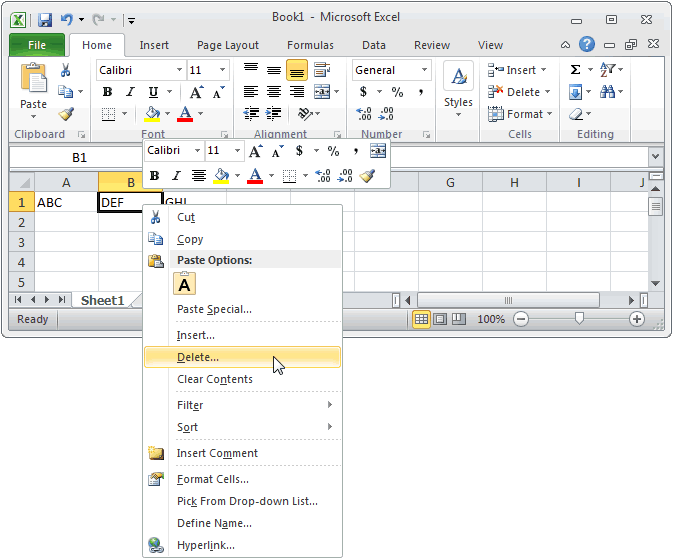Image resolution: width=673 pixels, height=560 pixels.
Task: Switch to Normal view in status bar
Action: pyautogui.click(x=421, y=319)
